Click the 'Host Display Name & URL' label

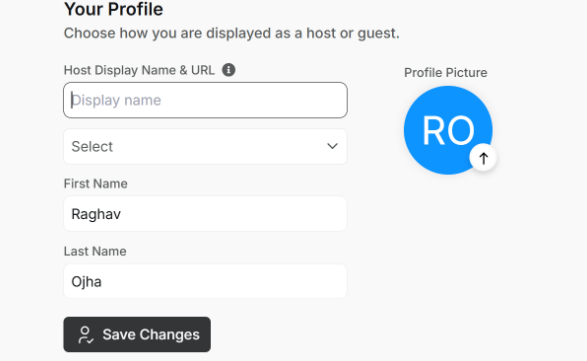[x=139, y=70]
